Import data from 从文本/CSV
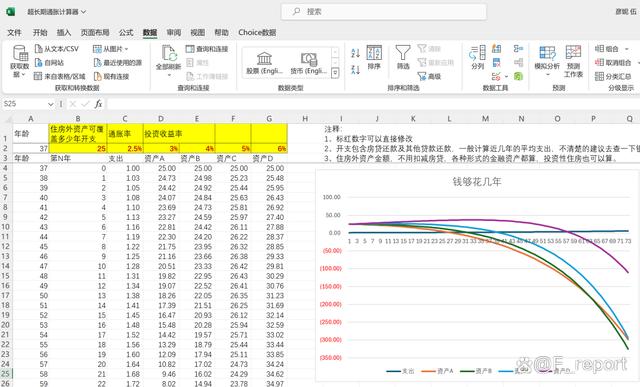 (56, 49)
